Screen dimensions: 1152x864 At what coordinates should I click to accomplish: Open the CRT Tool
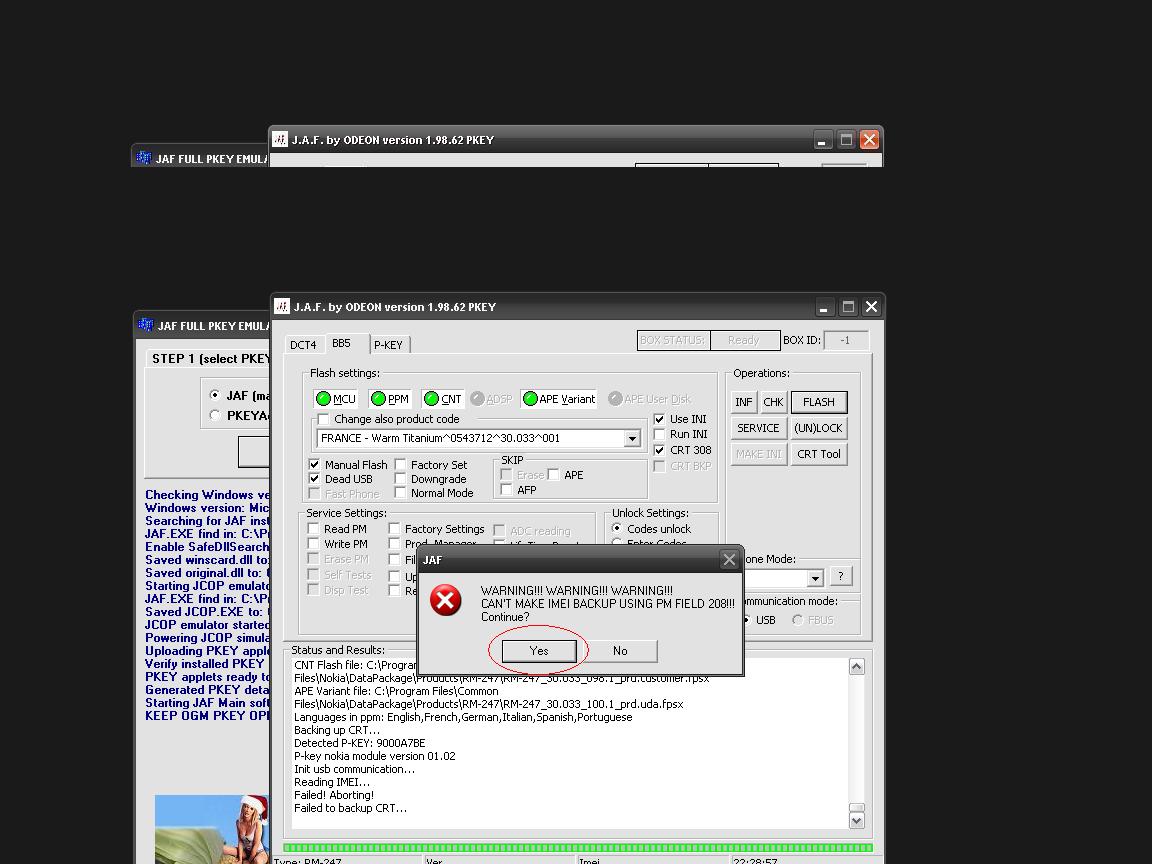click(818, 454)
